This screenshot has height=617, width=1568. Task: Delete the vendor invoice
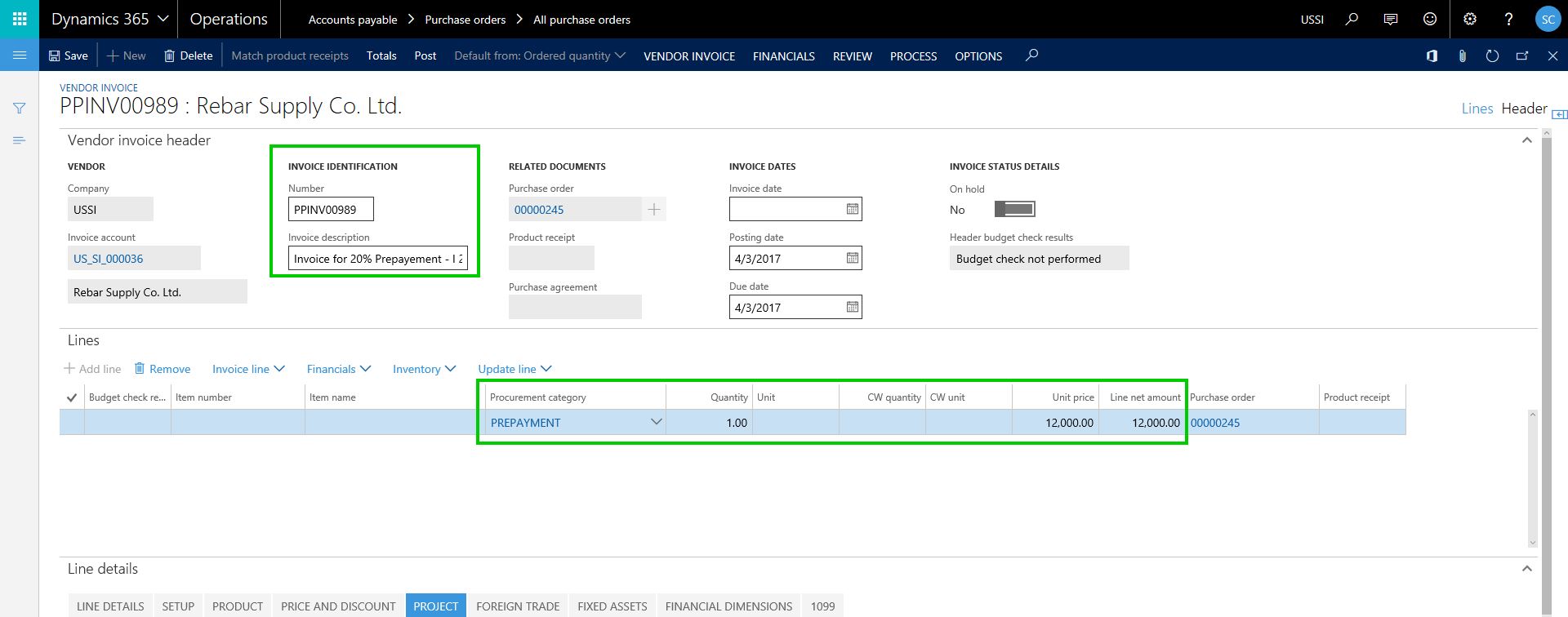pyautogui.click(x=189, y=55)
